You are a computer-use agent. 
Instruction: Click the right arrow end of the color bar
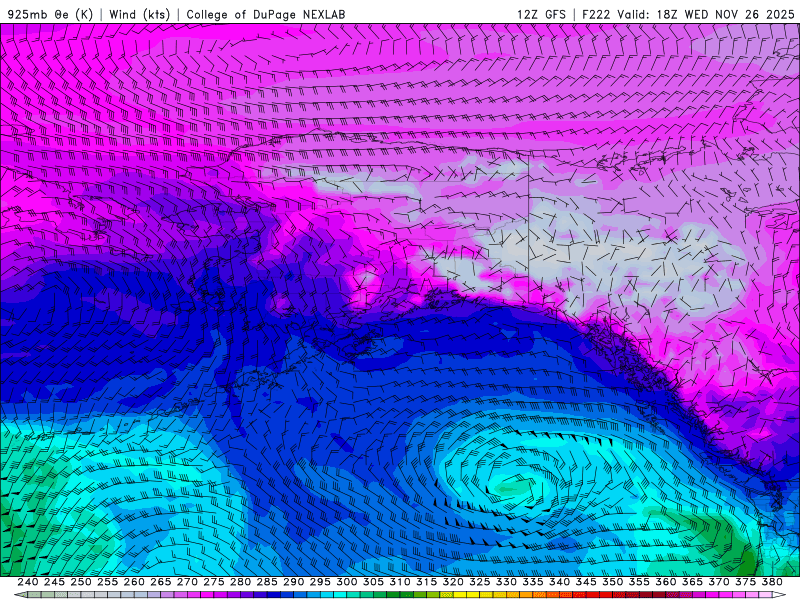pos(779,595)
